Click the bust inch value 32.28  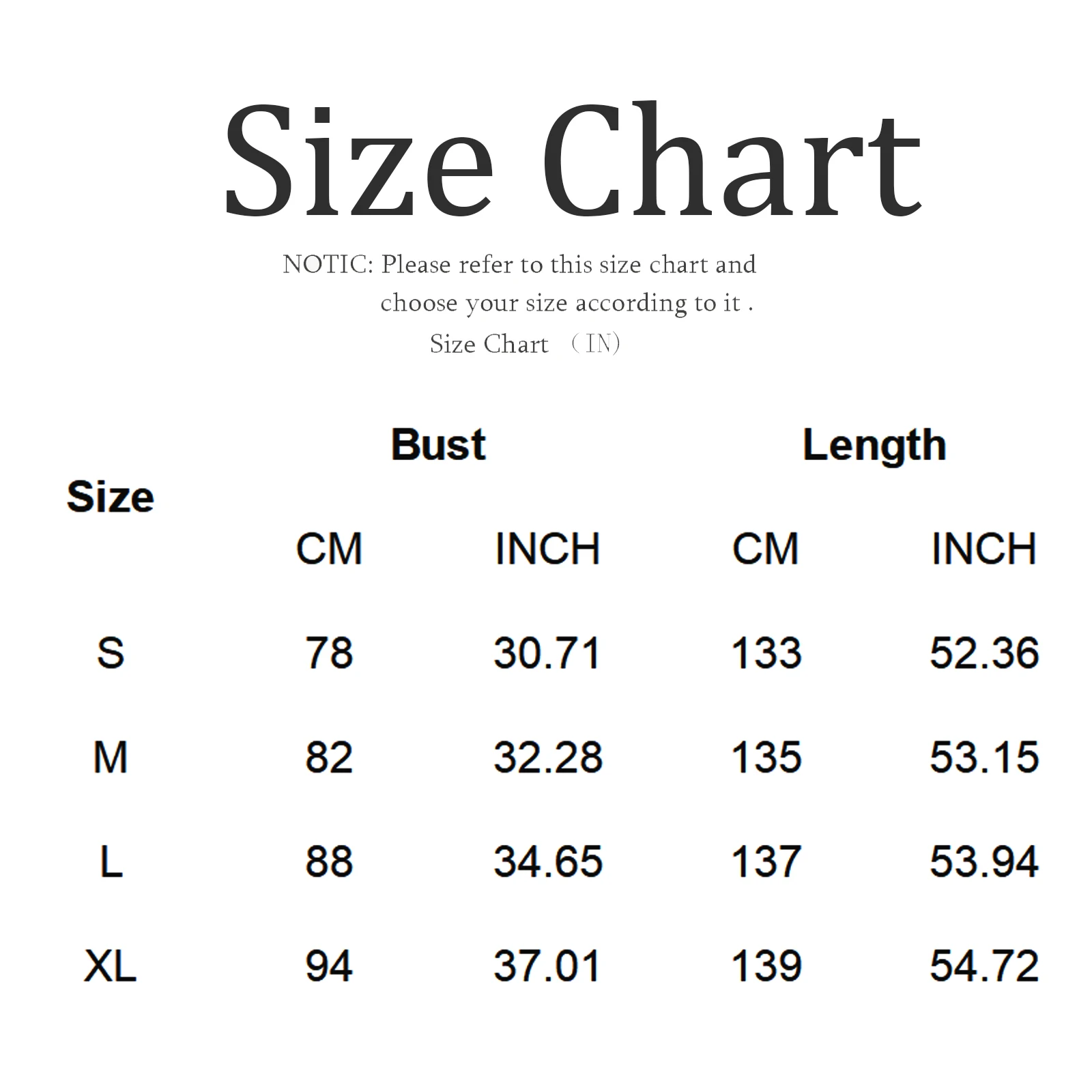point(547,758)
